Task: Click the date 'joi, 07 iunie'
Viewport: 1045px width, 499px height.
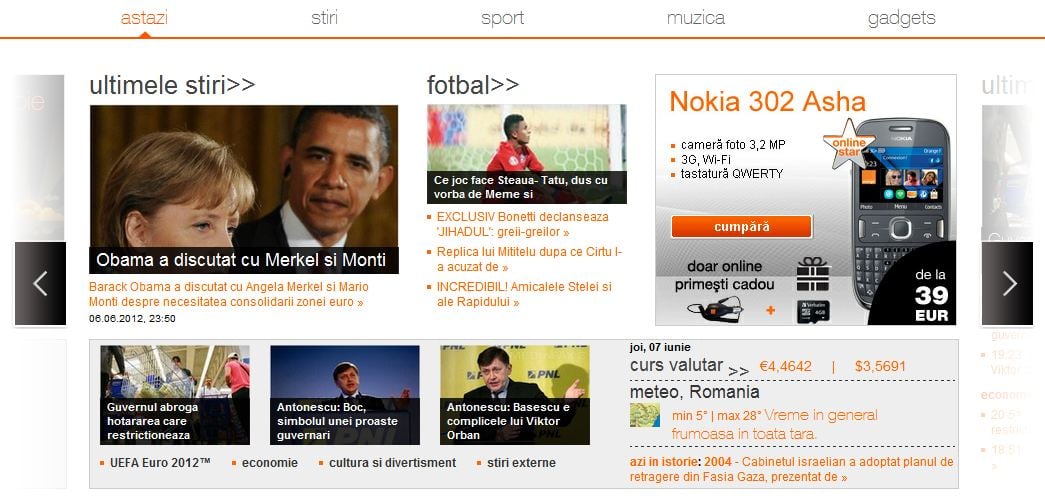Action: 660,347
